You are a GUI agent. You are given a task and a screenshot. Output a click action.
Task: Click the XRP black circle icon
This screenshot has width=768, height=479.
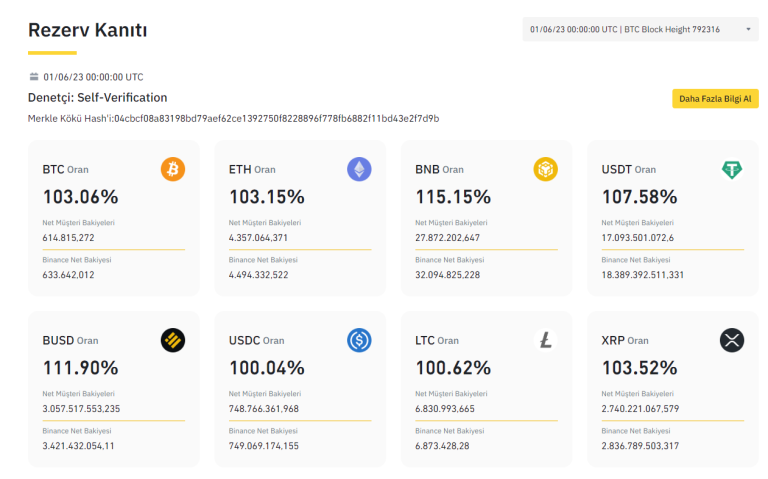732,340
